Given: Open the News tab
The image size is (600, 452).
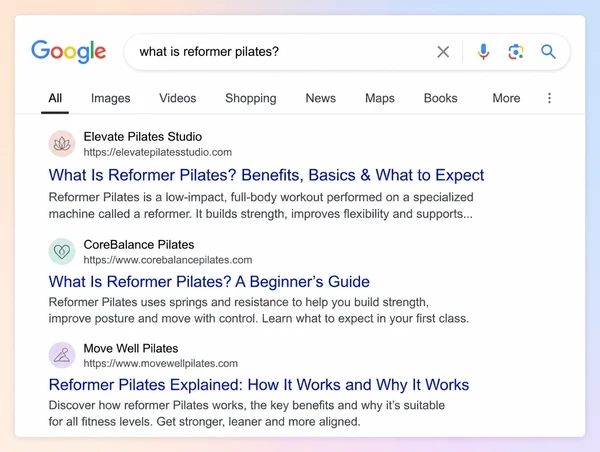Looking at the screenshot, I should (321, 98).
